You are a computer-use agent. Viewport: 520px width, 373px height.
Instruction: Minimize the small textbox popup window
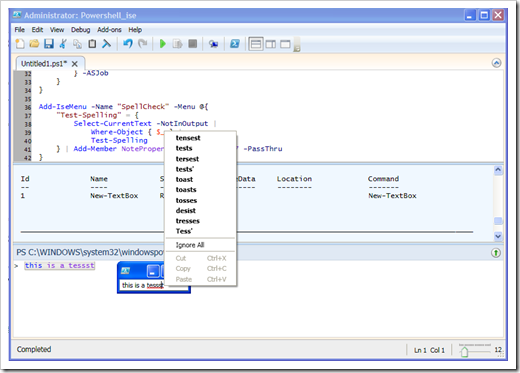153,271
